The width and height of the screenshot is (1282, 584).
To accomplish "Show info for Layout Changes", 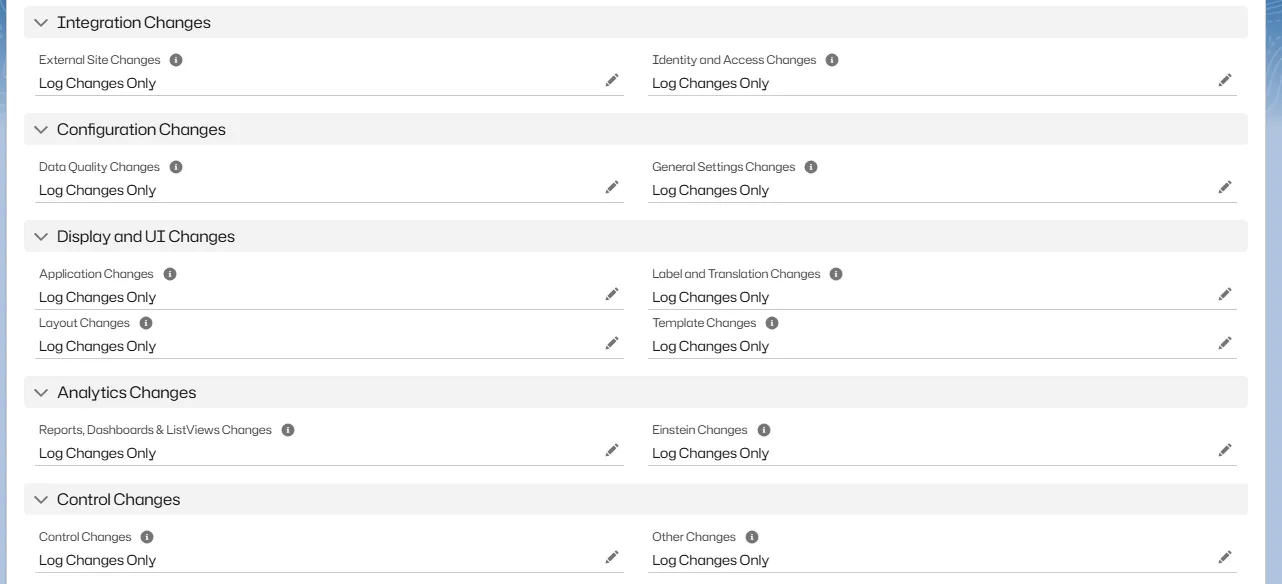I will tap(146, 323).
